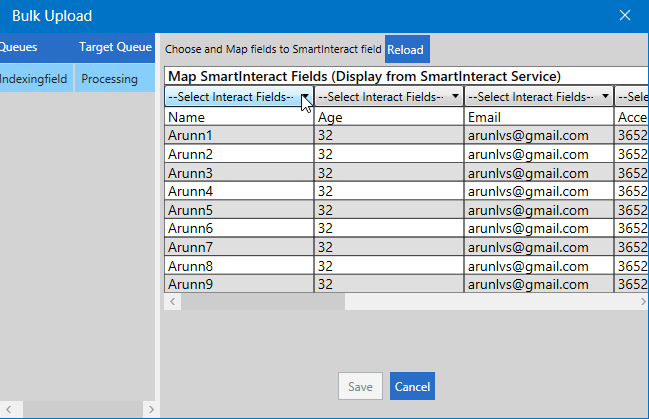Image resolution: width=649 pixels, height=419 pixels.
Task: Open Select Interact Fields dropdown above Email column
Action: [538, 97]
